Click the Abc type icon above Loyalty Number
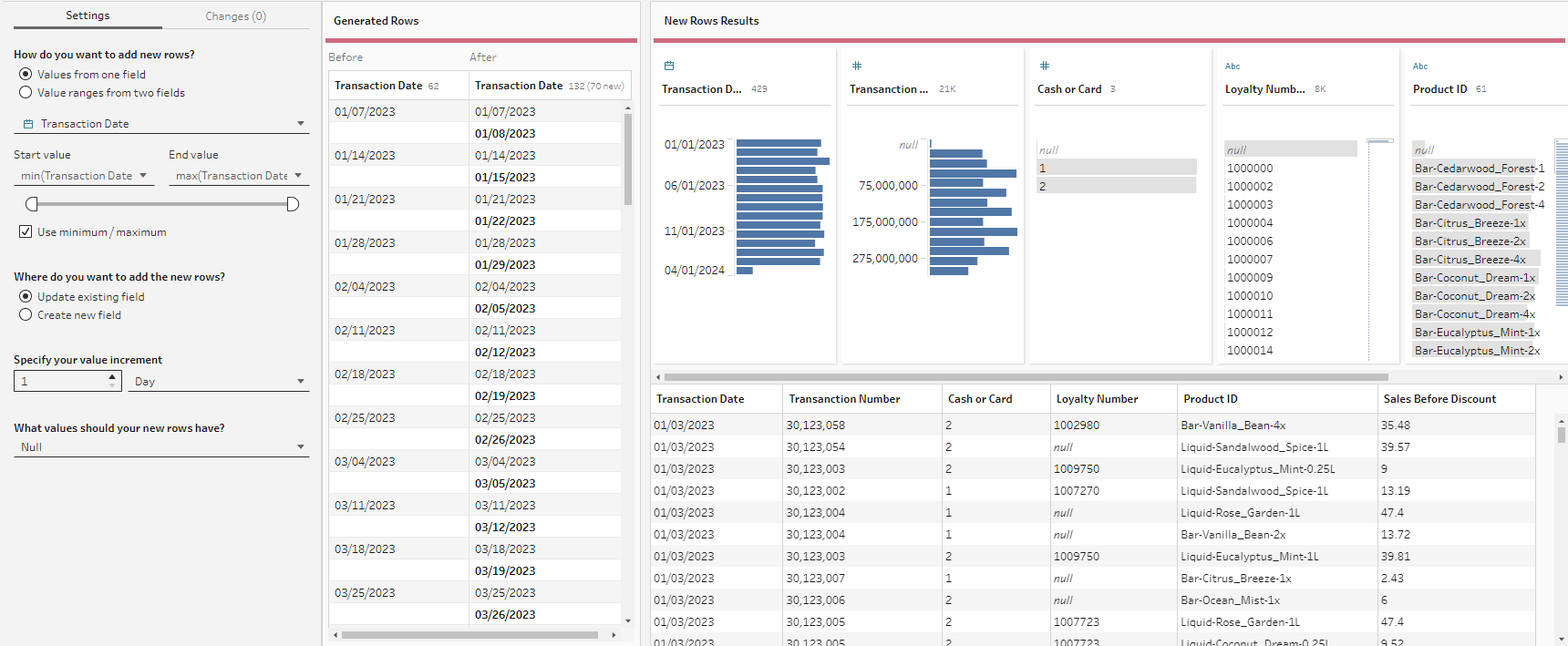 pos(1233,67)
